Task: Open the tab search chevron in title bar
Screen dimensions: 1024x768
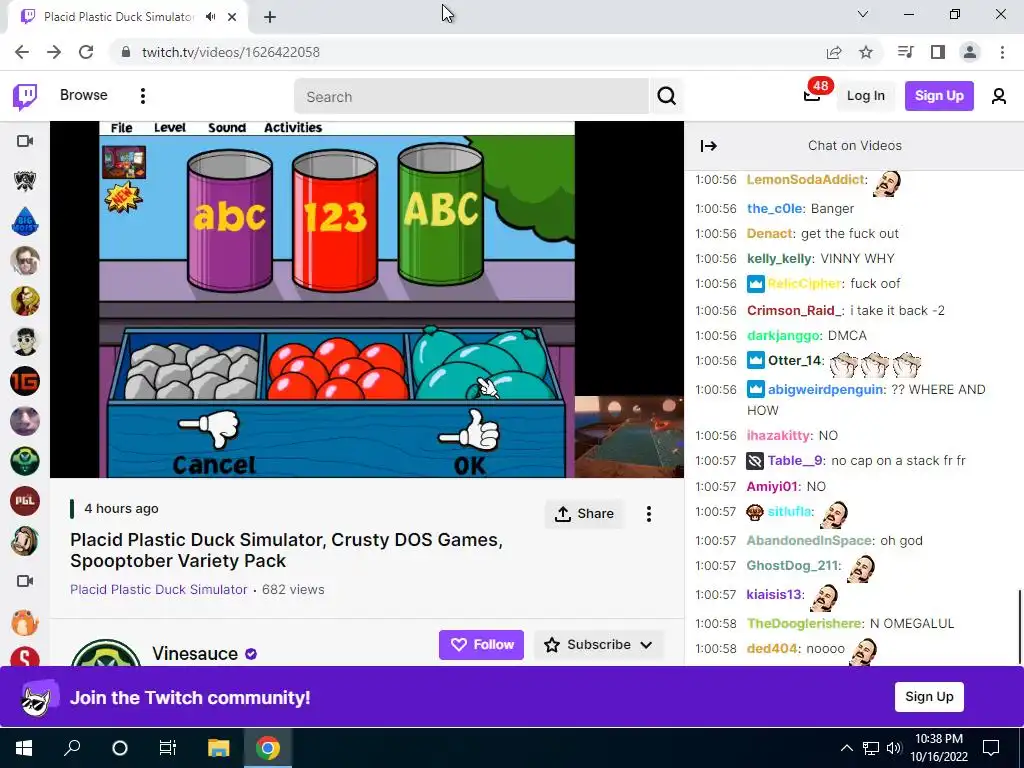Action: point(863,14)
